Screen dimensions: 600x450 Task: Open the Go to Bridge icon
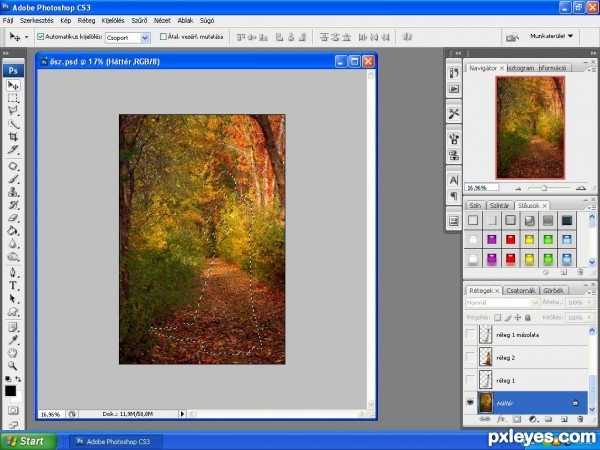pyautogui.click(x=512, y=37)
